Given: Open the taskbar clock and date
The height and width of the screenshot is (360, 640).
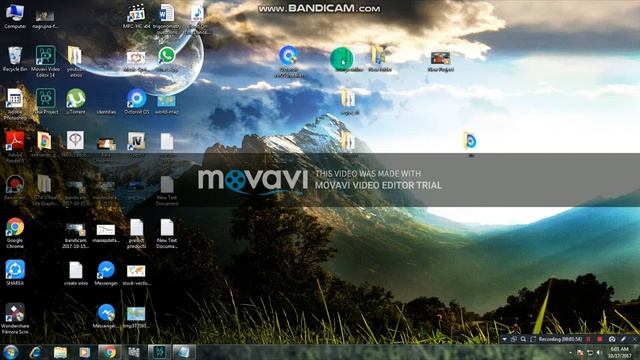Looking at the screenshot, I should point(620,352).
